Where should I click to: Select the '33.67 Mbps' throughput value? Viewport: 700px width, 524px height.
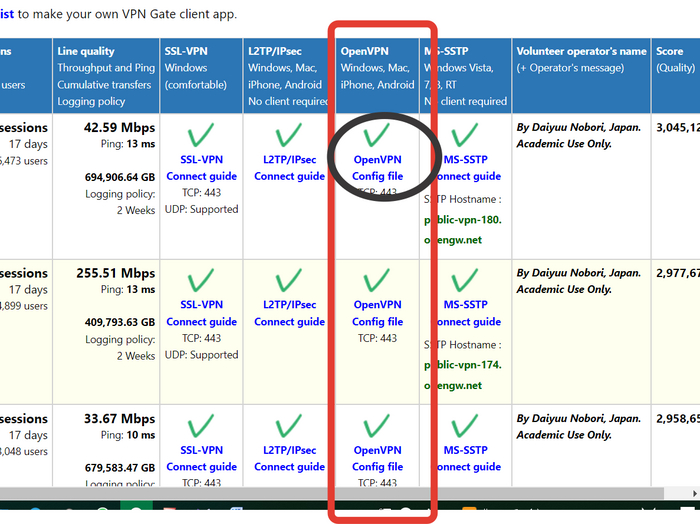coord(120,419)
